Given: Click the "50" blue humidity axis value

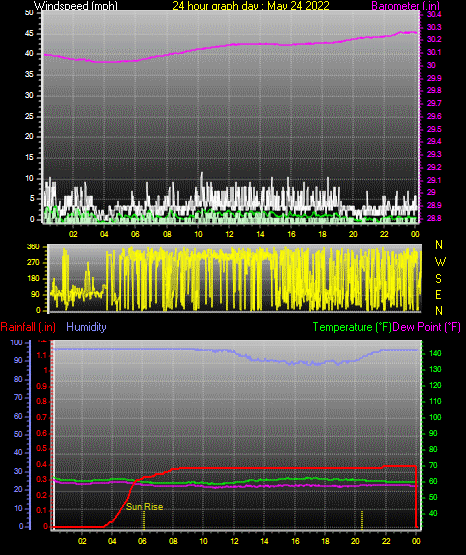Looking at the screenshot, I should tap(18, 434).
